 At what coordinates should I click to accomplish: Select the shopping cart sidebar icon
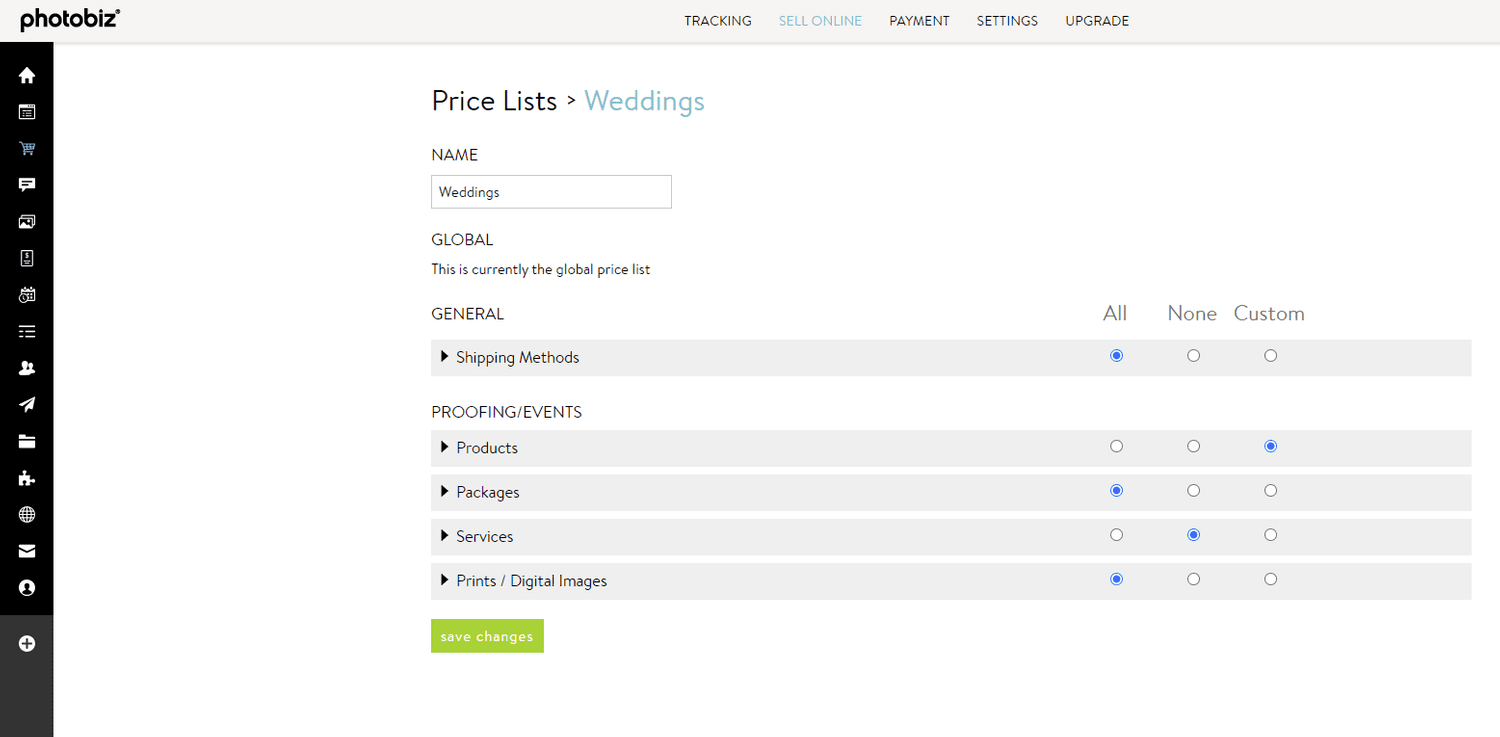point(27,148)
